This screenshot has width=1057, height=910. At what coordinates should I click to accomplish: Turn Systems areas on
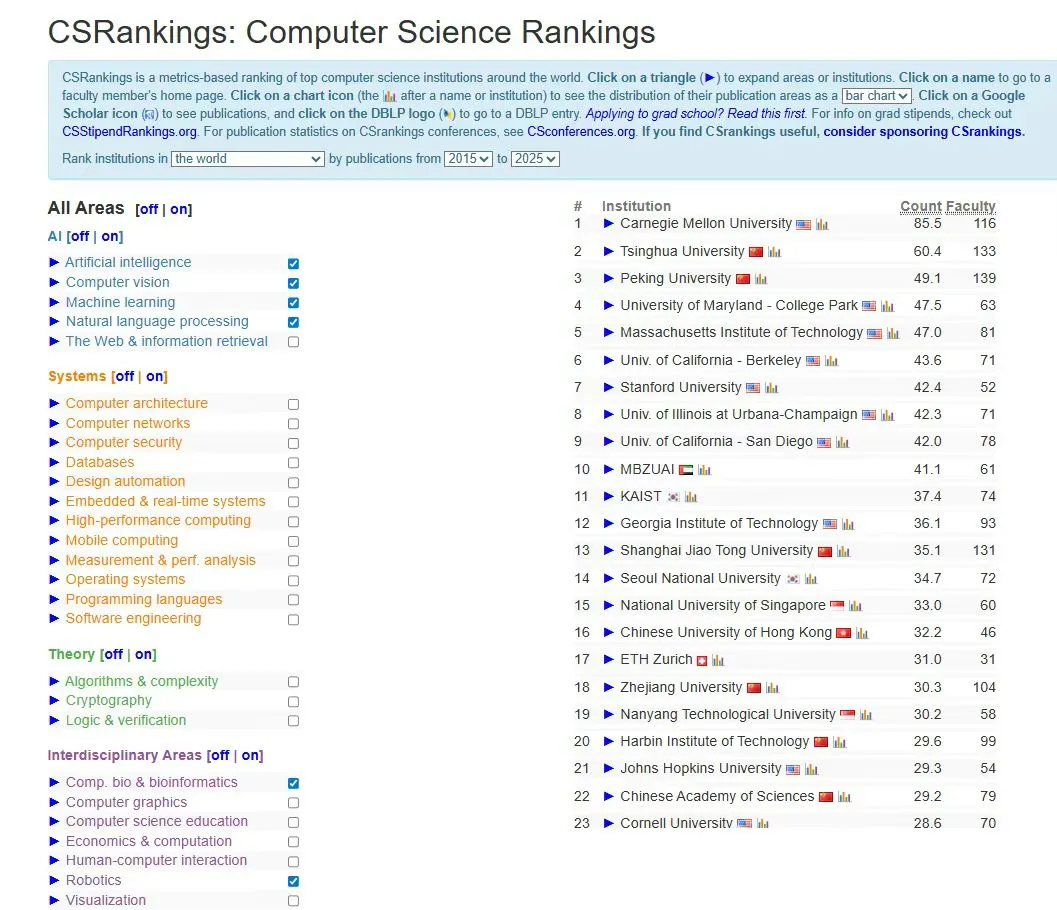pos(155,376)
